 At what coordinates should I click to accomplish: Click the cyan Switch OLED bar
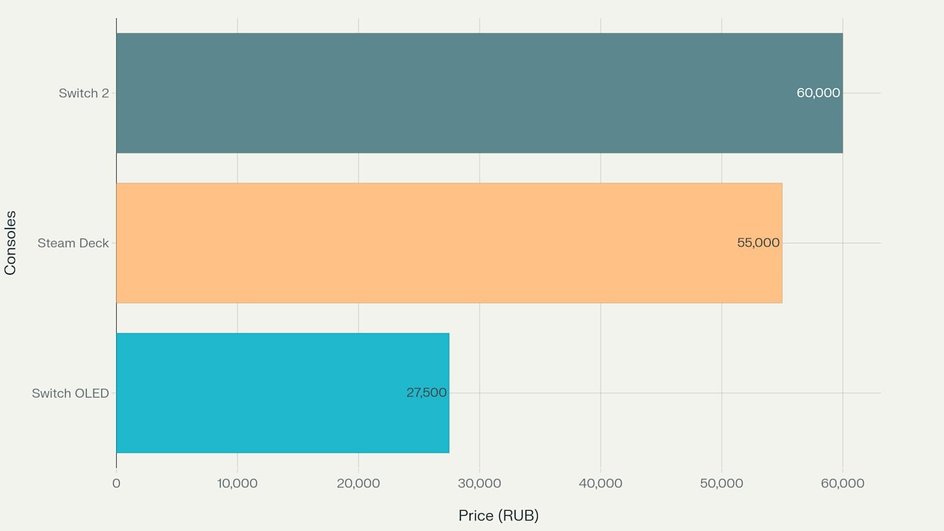(282, 393)
